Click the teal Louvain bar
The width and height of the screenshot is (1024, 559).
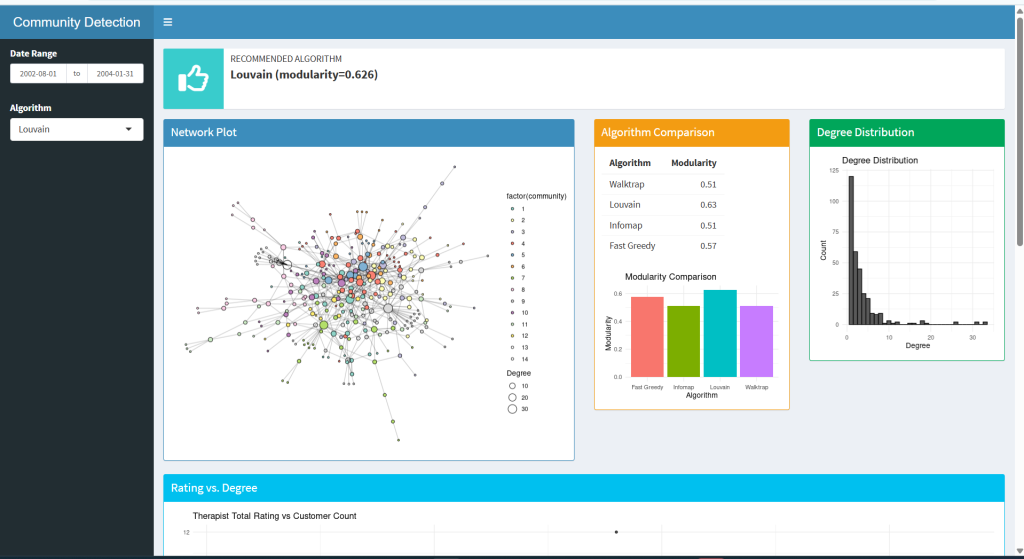(x=720, y=333)
